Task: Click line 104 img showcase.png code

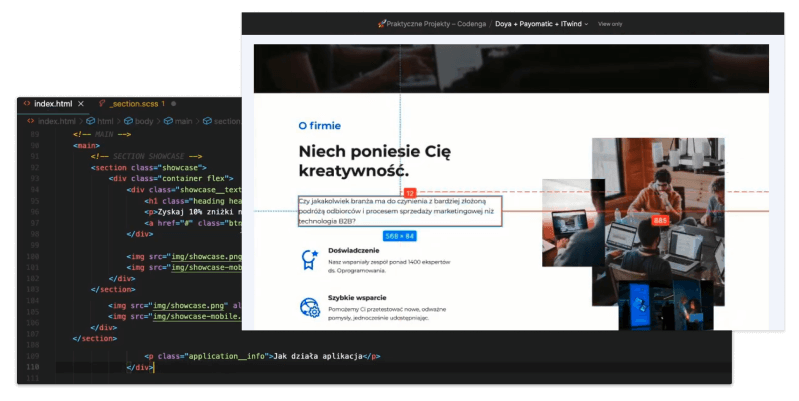Action: 175,306
